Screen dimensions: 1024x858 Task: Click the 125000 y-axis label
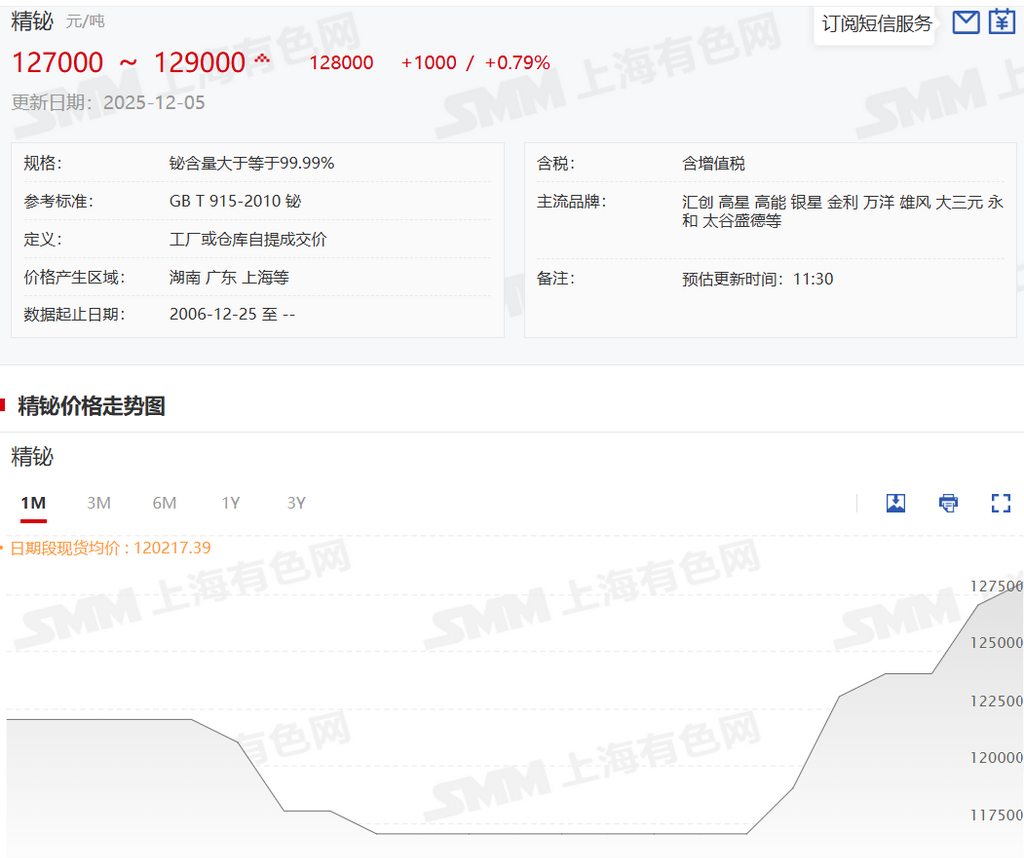click(997, 643)
